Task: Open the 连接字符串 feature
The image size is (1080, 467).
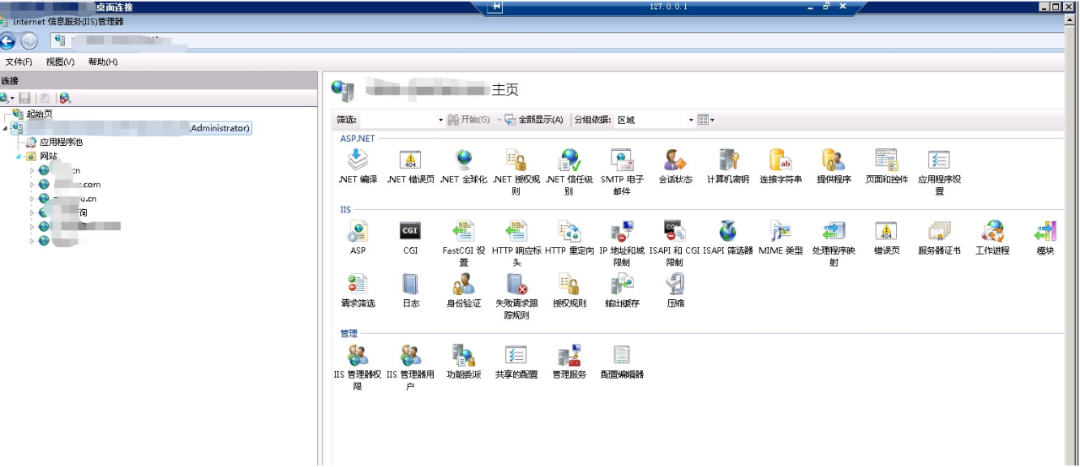Action: point(780,167)
